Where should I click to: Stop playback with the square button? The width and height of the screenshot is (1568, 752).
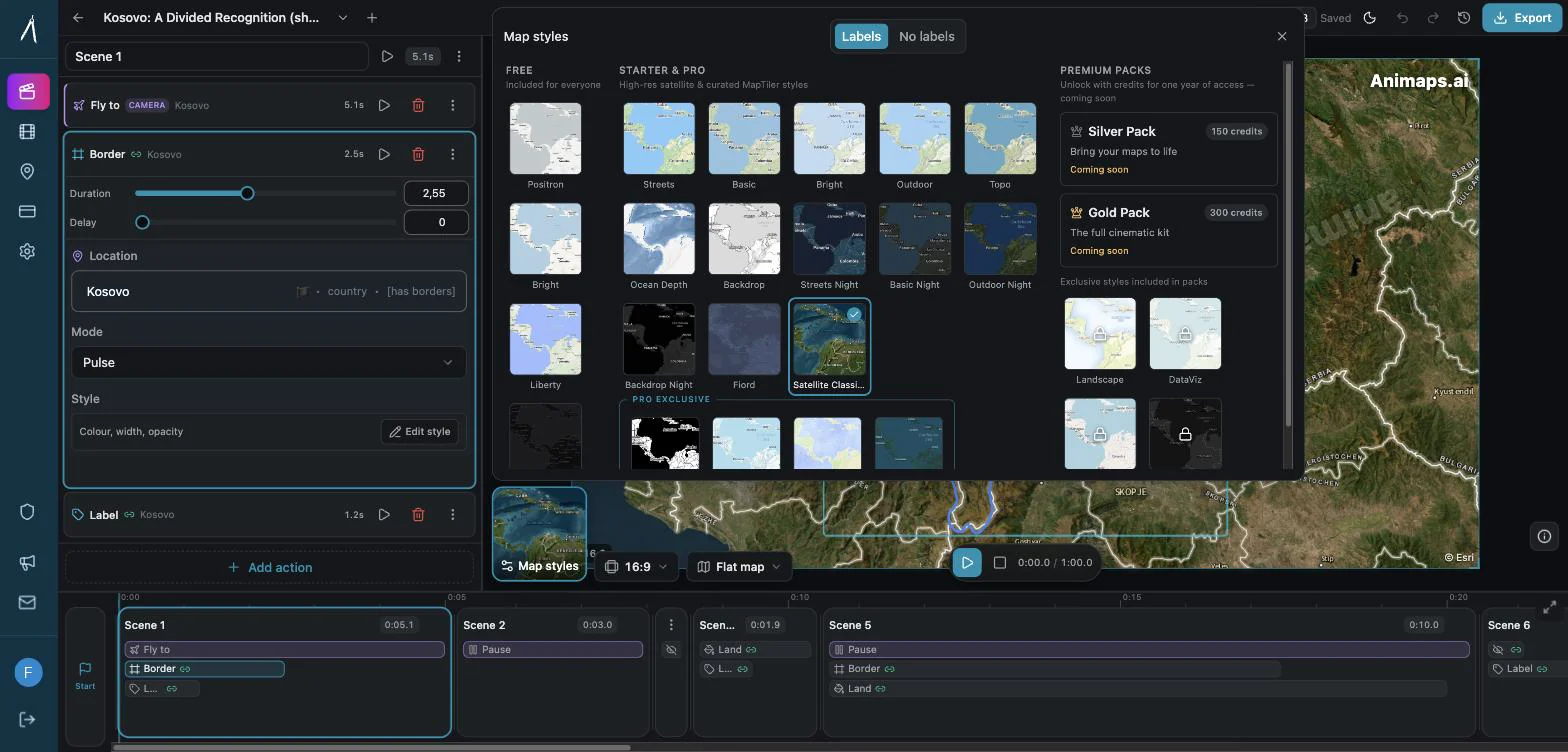click(1000, 562)
